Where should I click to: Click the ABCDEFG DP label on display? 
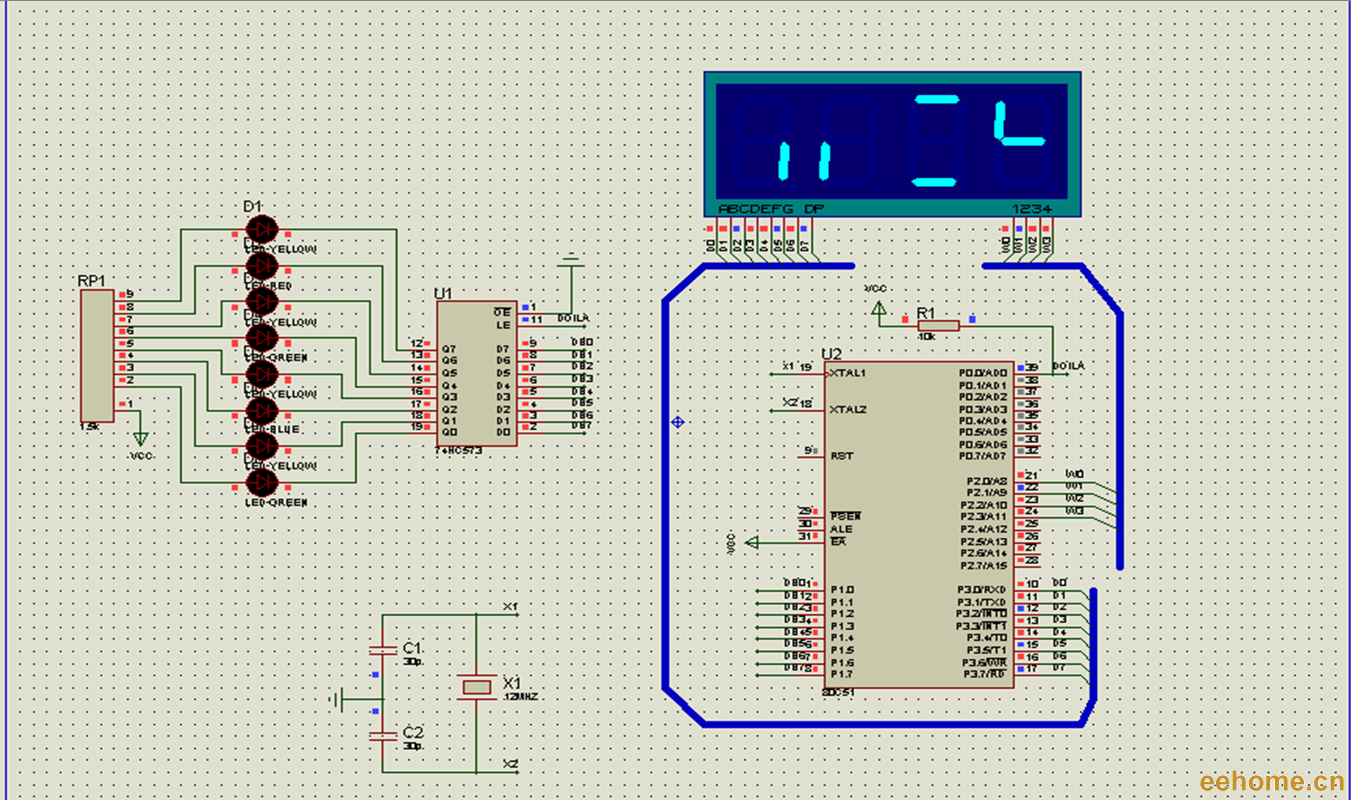point(771,208)
